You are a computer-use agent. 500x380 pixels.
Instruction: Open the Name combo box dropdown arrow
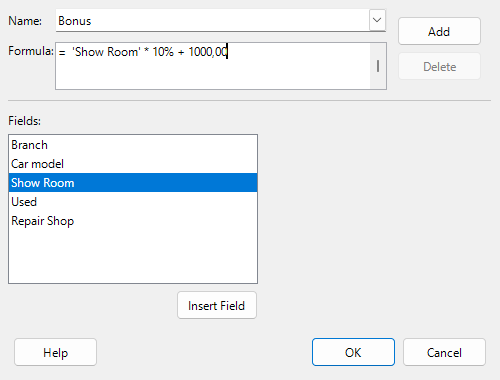377,20
